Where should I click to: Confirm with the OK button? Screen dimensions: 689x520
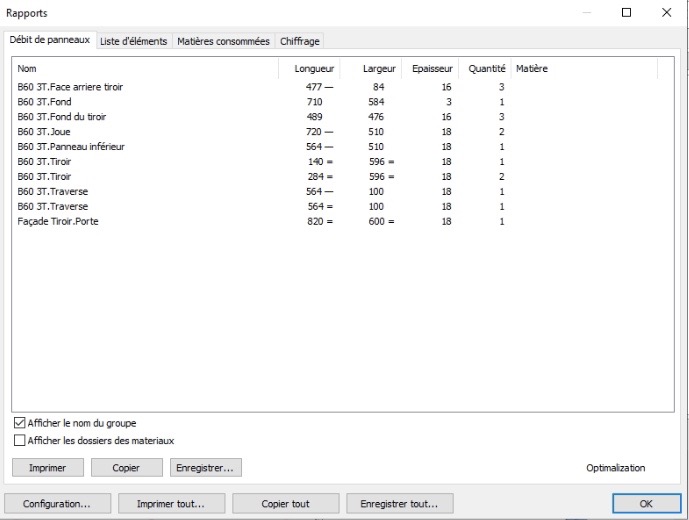(x=645, y=503)
